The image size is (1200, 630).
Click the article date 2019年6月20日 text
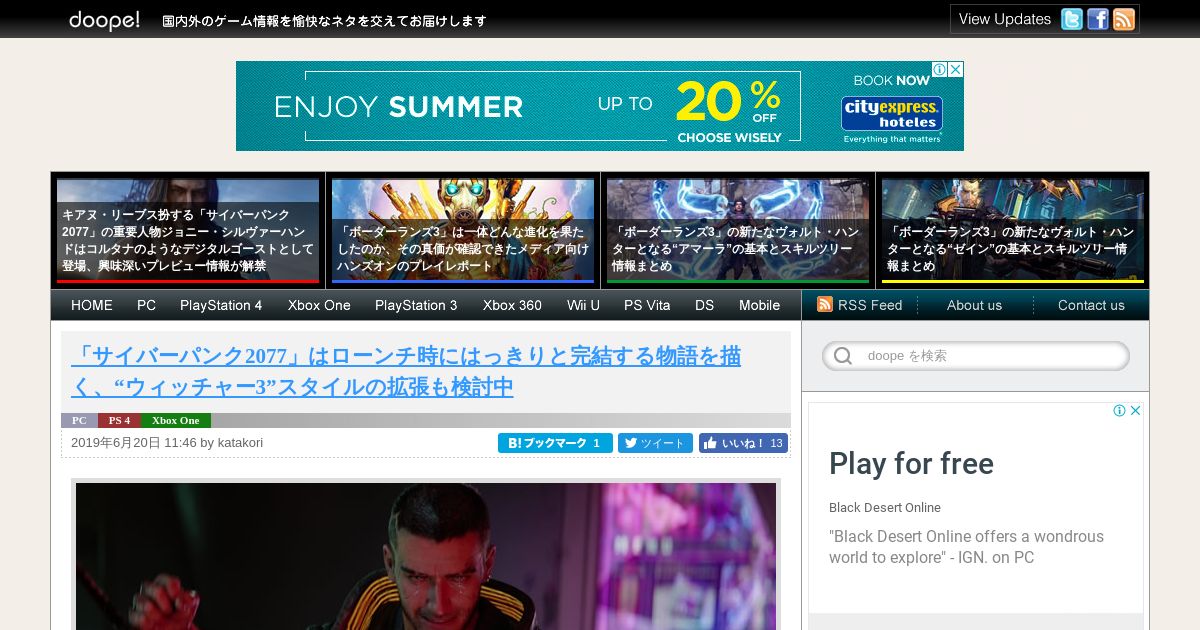(x=117, y=443)
